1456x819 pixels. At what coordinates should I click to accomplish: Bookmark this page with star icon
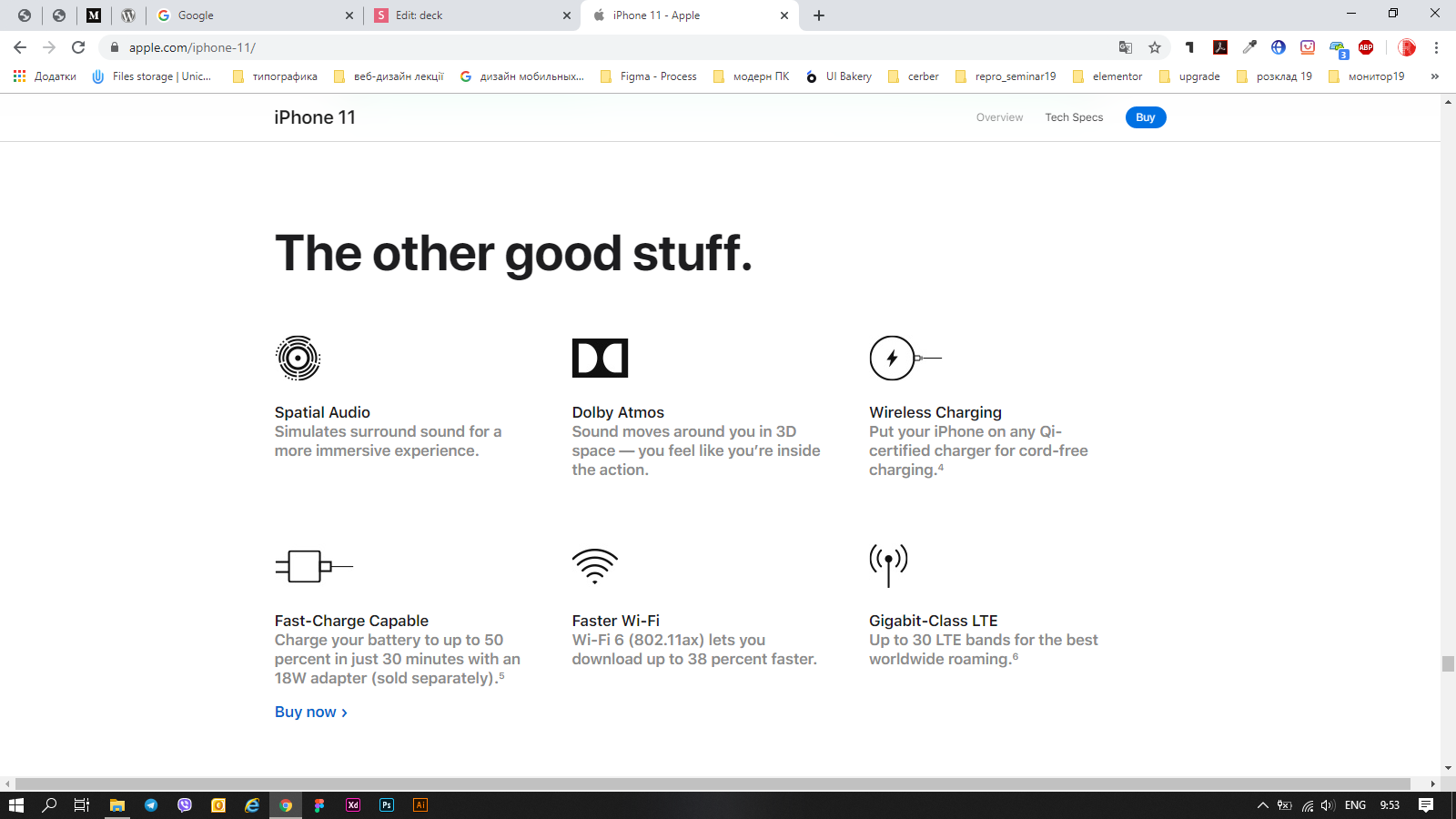click(1155, 47)
